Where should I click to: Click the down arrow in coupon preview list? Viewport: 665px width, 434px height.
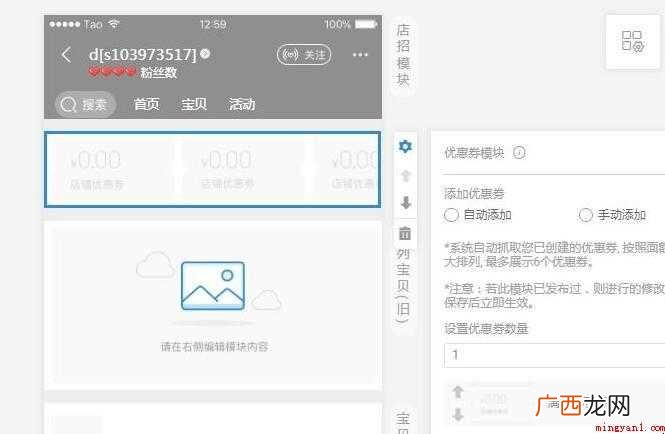(458, 414)
